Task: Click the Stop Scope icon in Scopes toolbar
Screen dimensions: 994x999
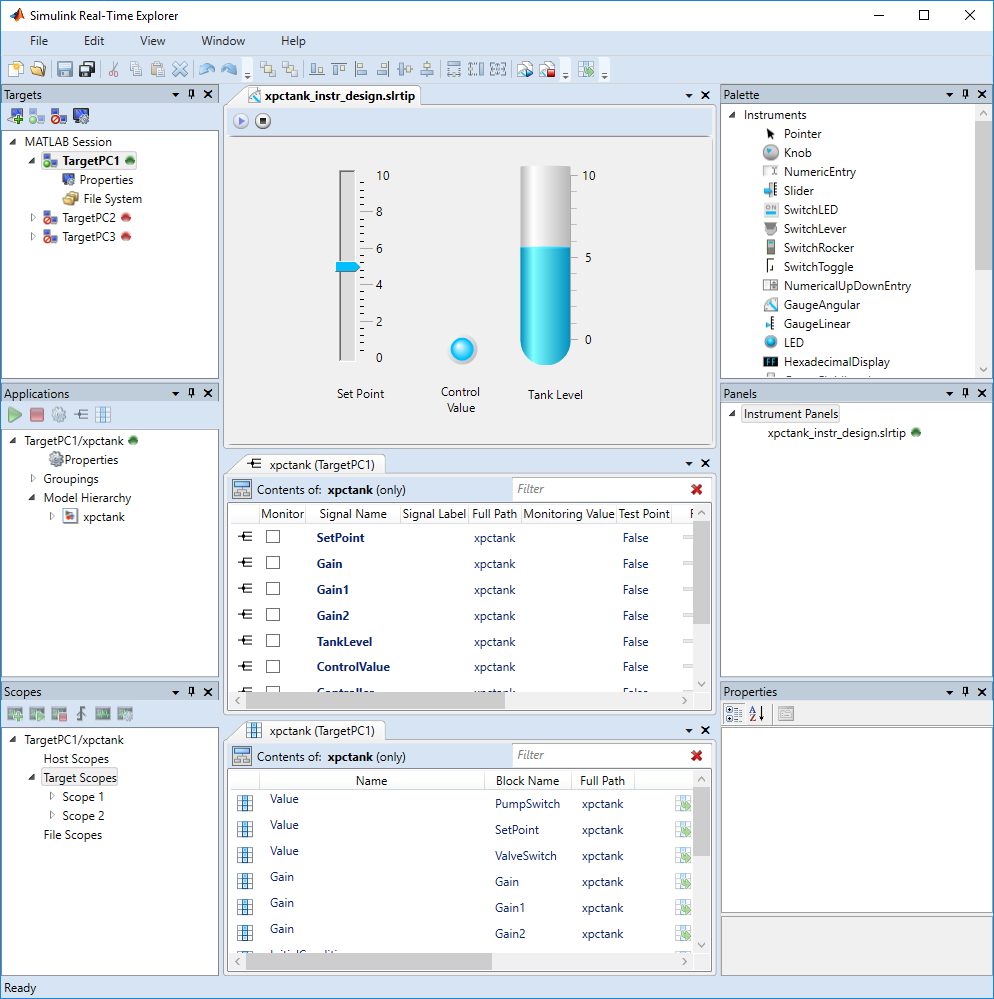Action: [59, 714]
